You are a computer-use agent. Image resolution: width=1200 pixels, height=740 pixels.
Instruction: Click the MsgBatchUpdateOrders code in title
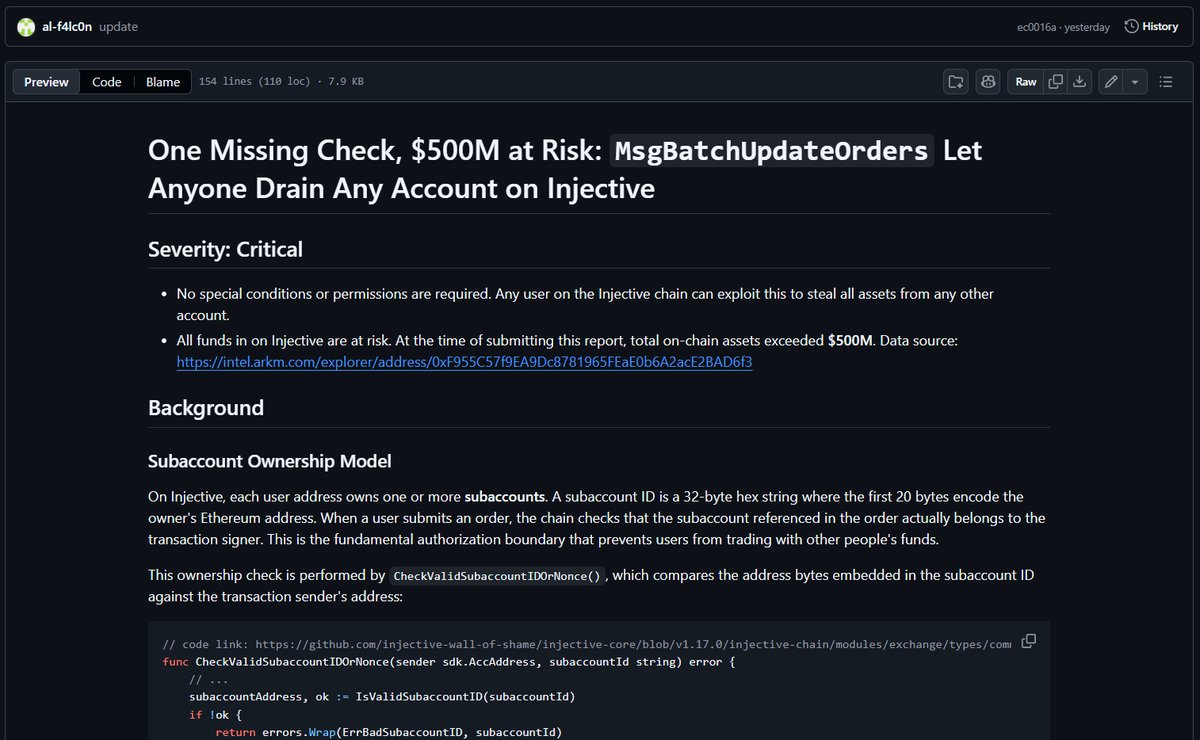[x=771, y=151]
